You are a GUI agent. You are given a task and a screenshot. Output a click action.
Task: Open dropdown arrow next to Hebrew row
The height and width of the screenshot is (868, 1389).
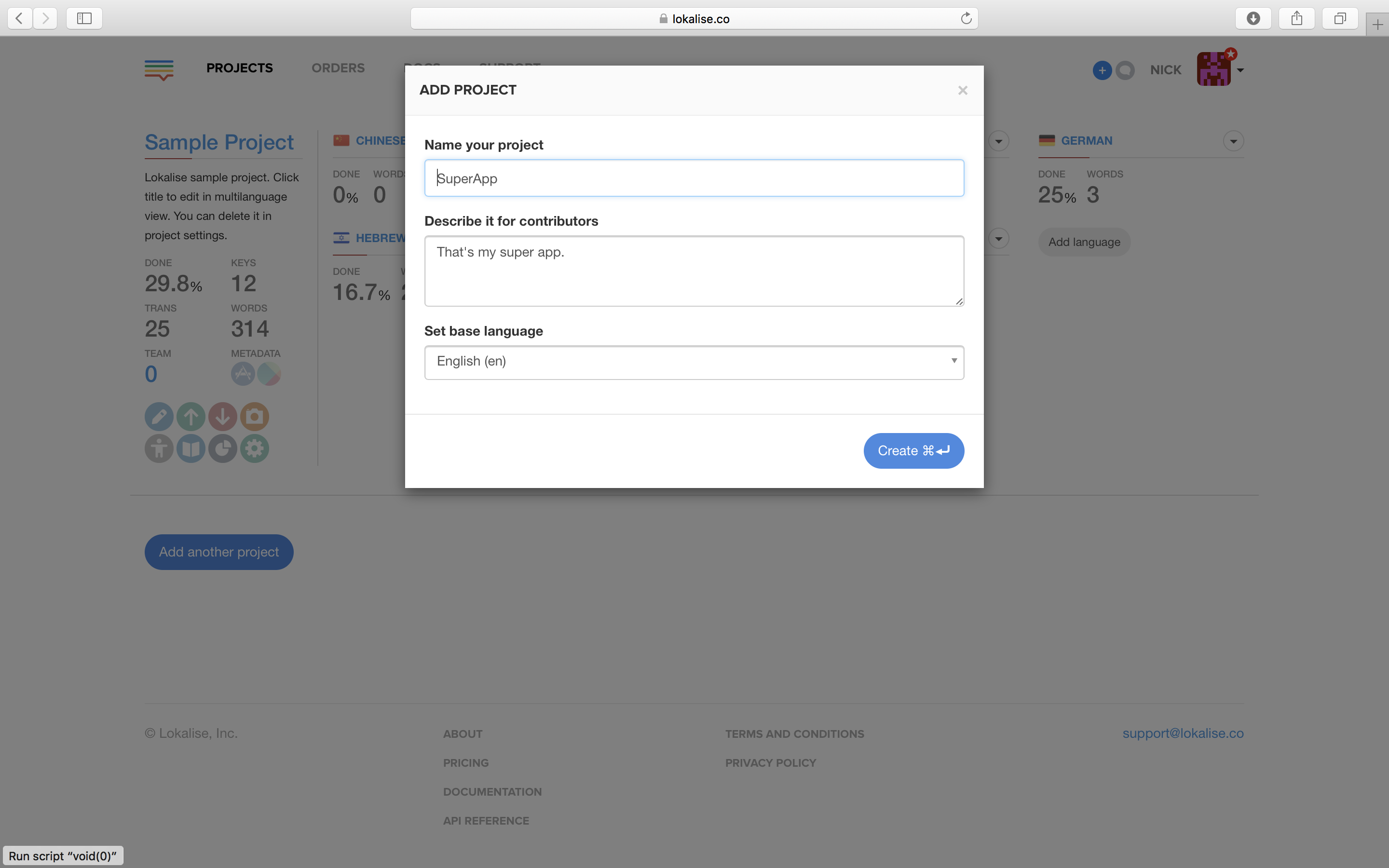(998, 238)
